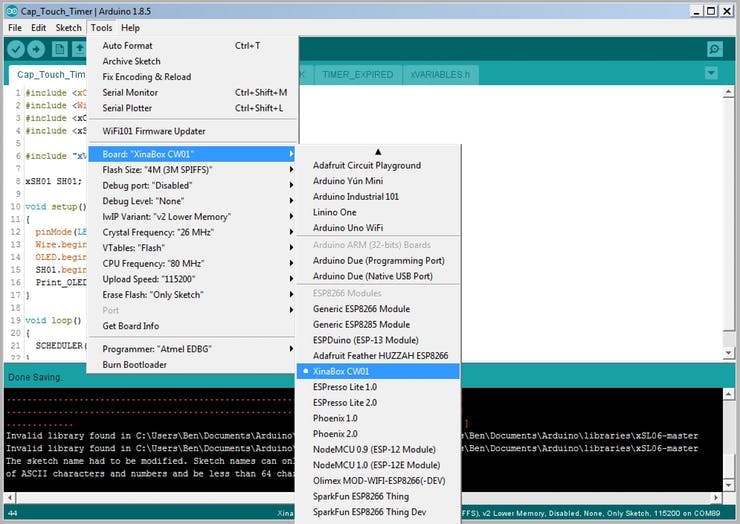Open the tab dropdown arrow at right
This screenshot has height=524, width=740.
711,73
